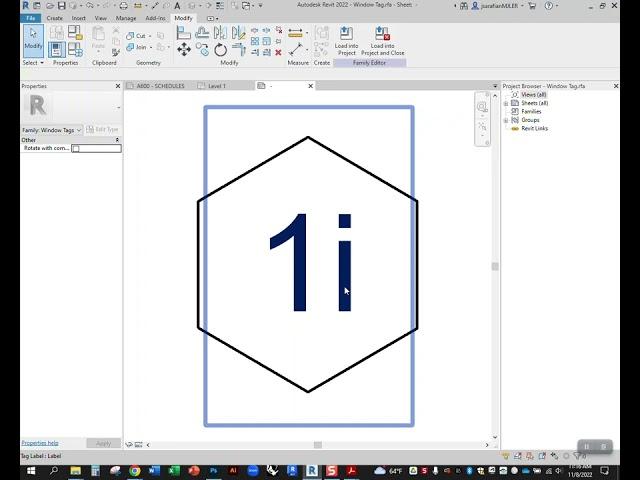640x480 pixels.
Task: Open Chrome from the taskbar
Action: point(135,471)
